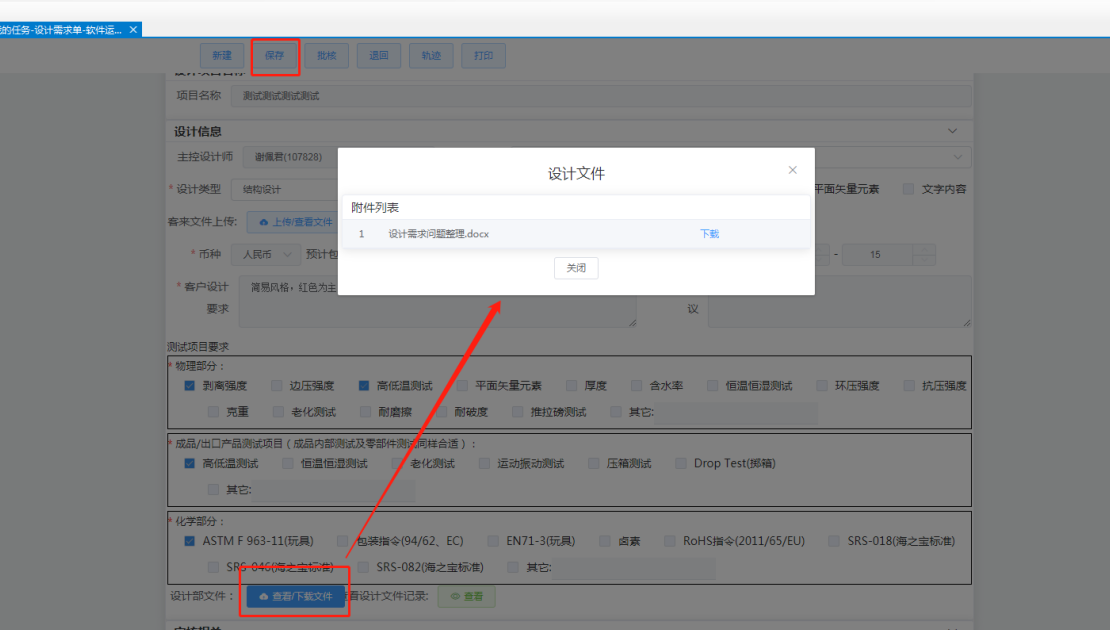Check the RoHS指令(2011/65/EU) checkbox
Viewport: 1110px width, 630px height.
click(670, 542)
